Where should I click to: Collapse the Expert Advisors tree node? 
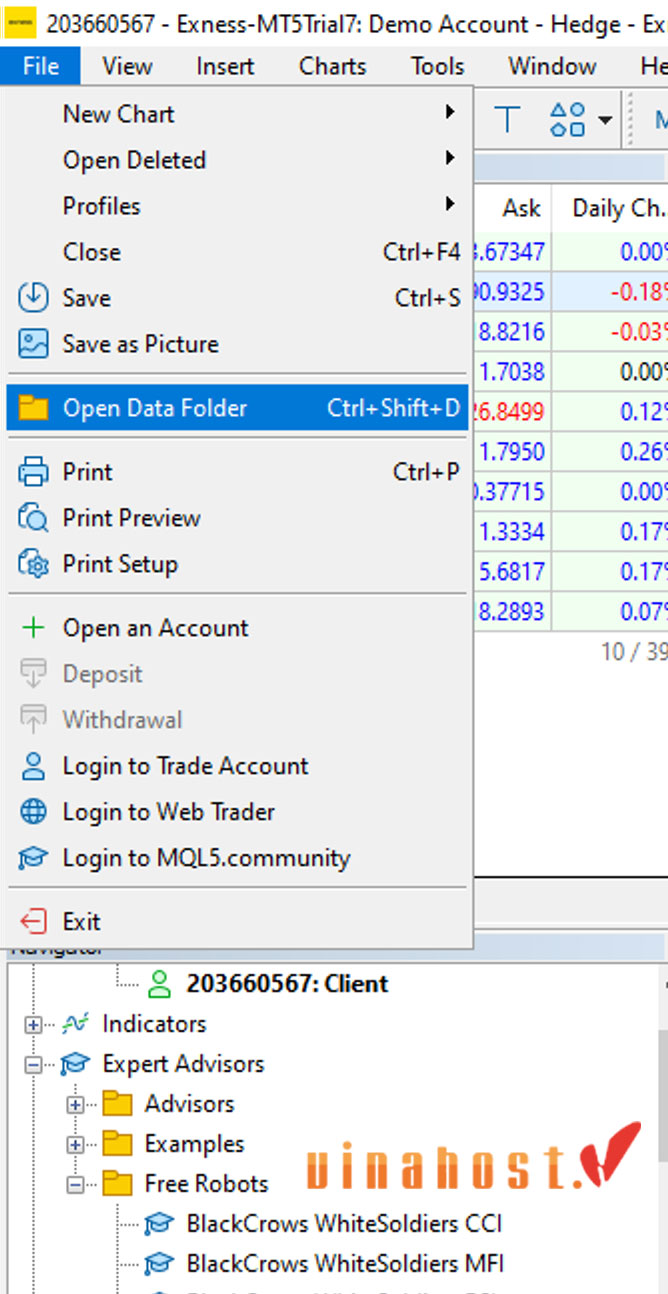pyautogui.click(x=33, y=1065)
